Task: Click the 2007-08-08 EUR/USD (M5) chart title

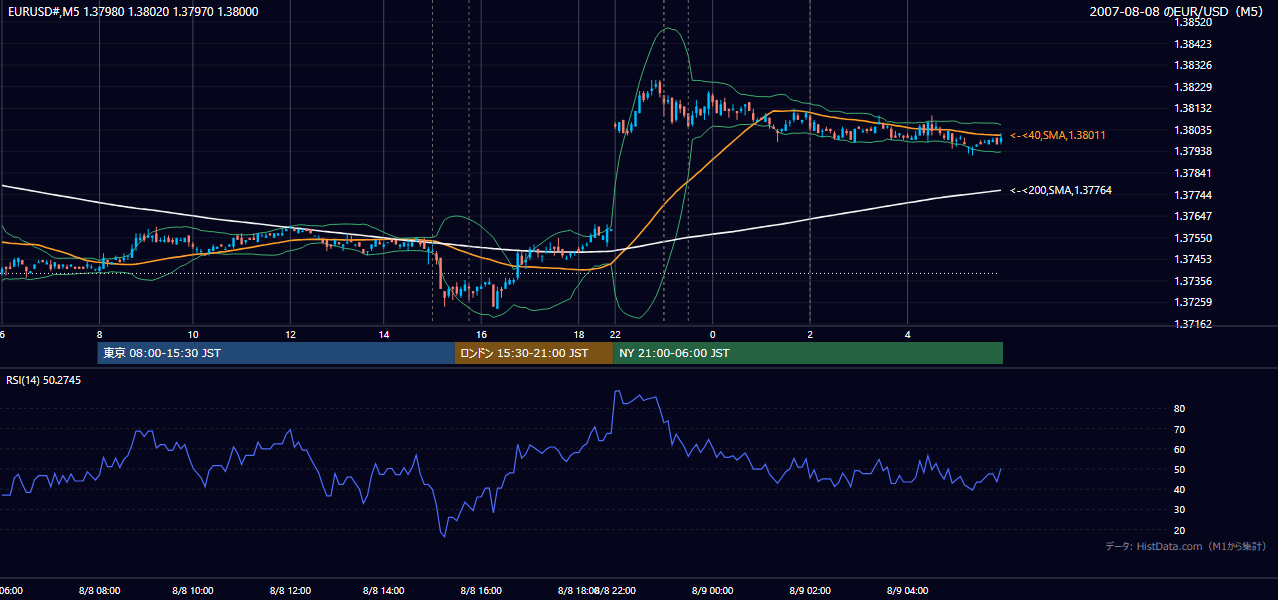Action: [x=1178, y=11]
